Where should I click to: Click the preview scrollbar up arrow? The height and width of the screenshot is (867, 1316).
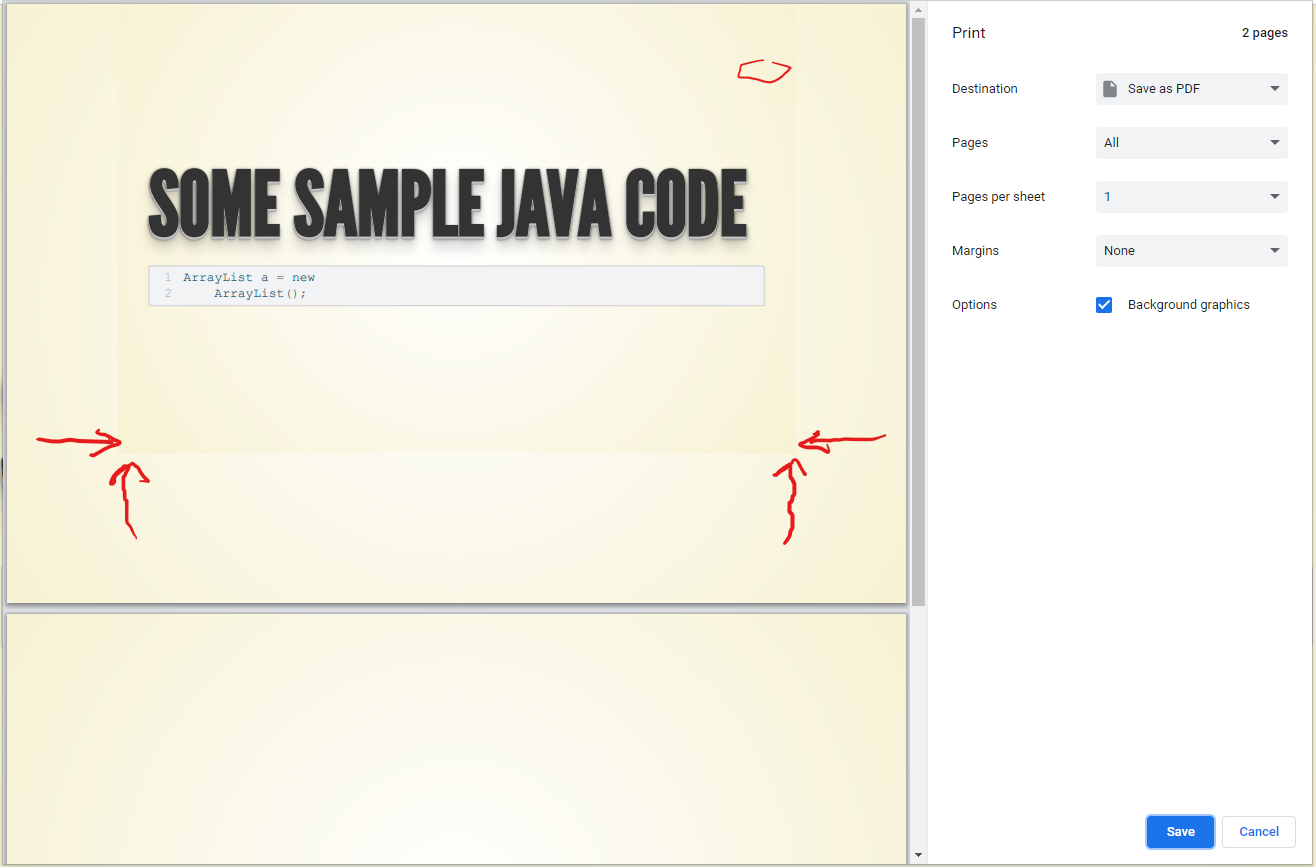click(x=918, y=10)
